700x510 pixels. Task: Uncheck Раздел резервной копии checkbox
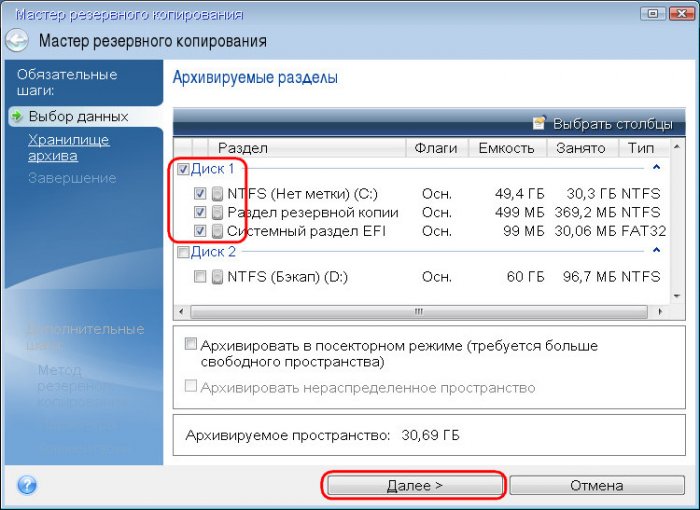[200, 212]
